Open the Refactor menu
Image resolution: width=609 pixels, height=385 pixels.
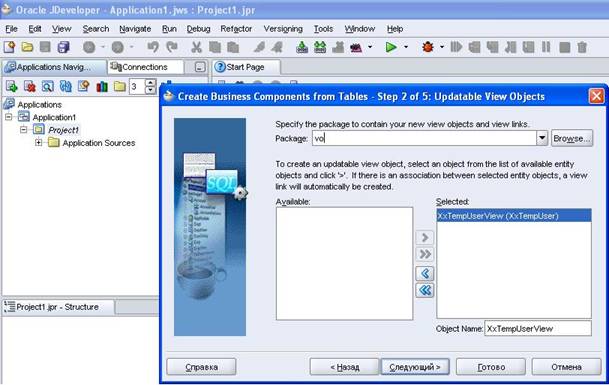point(236,29)
